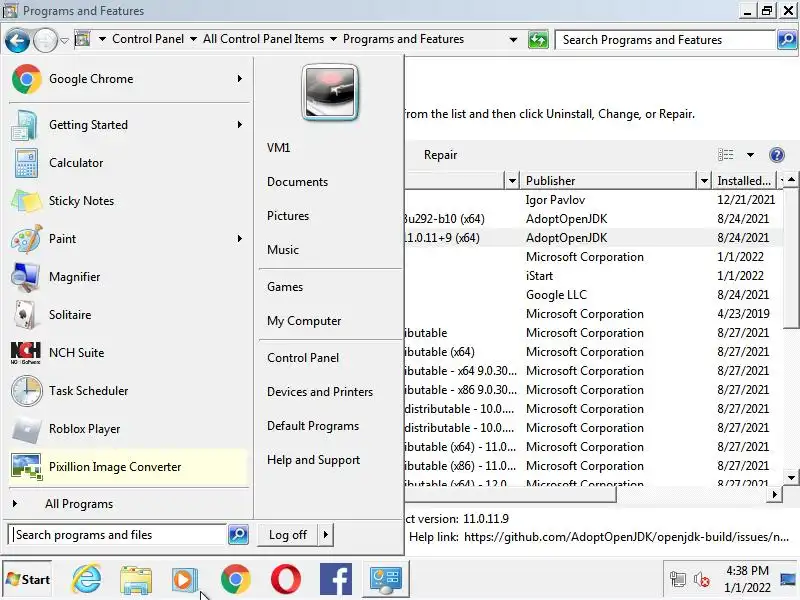The width and height of the screenshot is (800, 600).
Task: Open Windows Explorer folder in taskbar
Action: pos(136,579)
